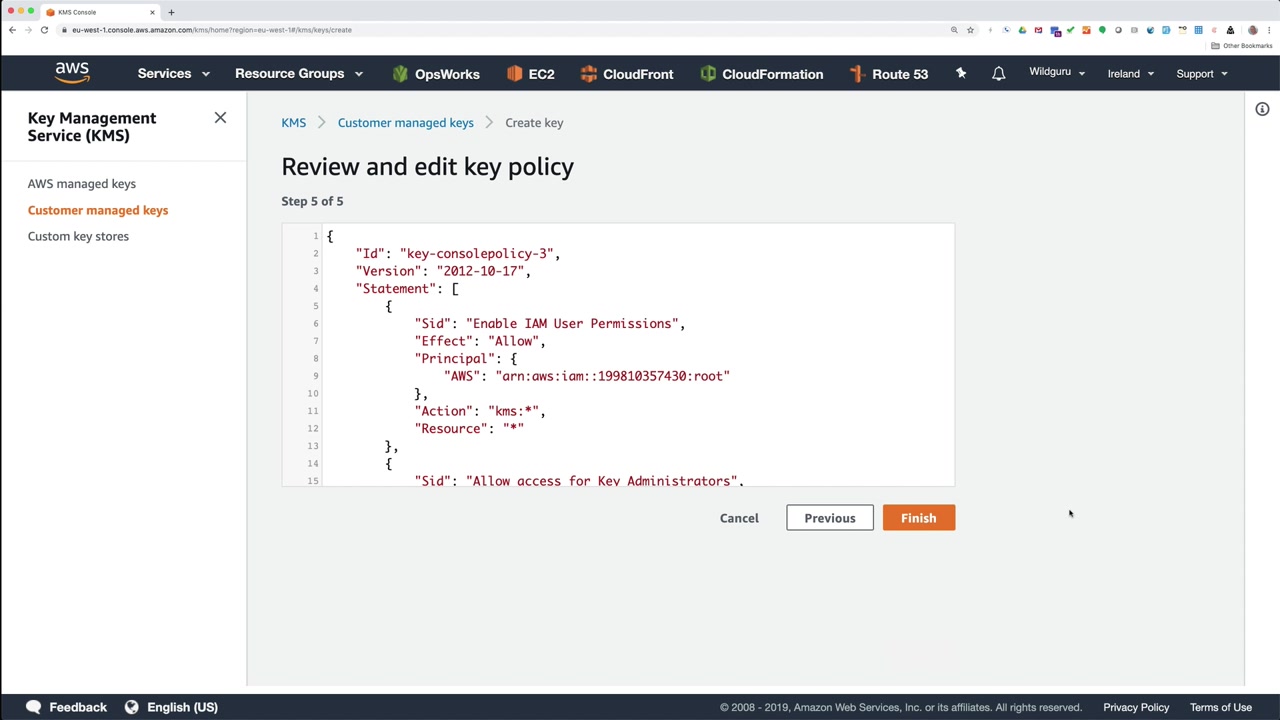Image resolution: width=1280 pixels, height=720 pixels.
Task: Open the Other Bookmarks folder
Action: pos(1241,46)
